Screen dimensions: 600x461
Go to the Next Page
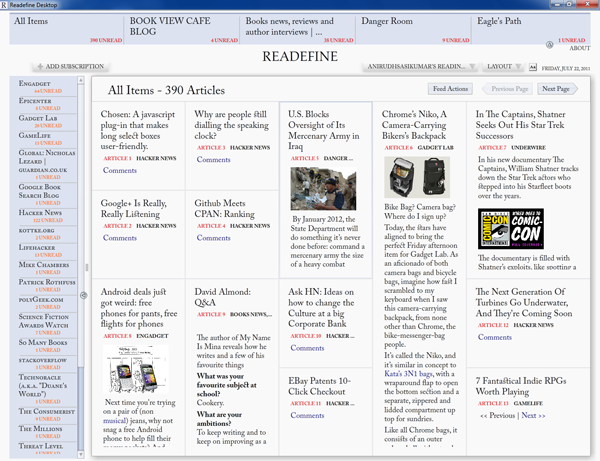[x=557, y=89]
